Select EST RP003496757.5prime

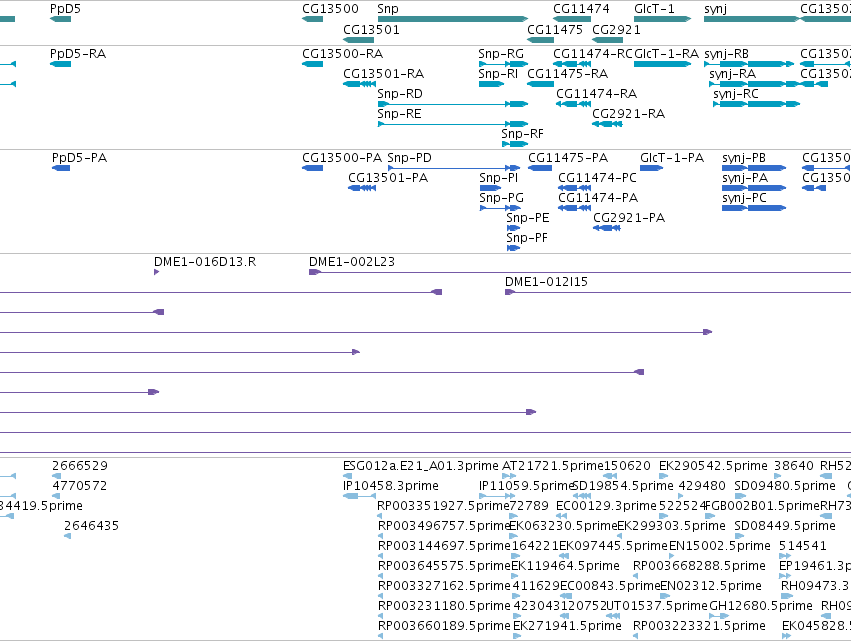(x=444, y=526)
